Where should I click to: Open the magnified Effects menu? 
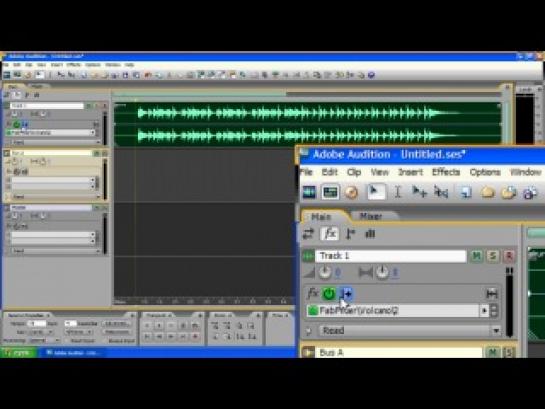tap(446, 172)
